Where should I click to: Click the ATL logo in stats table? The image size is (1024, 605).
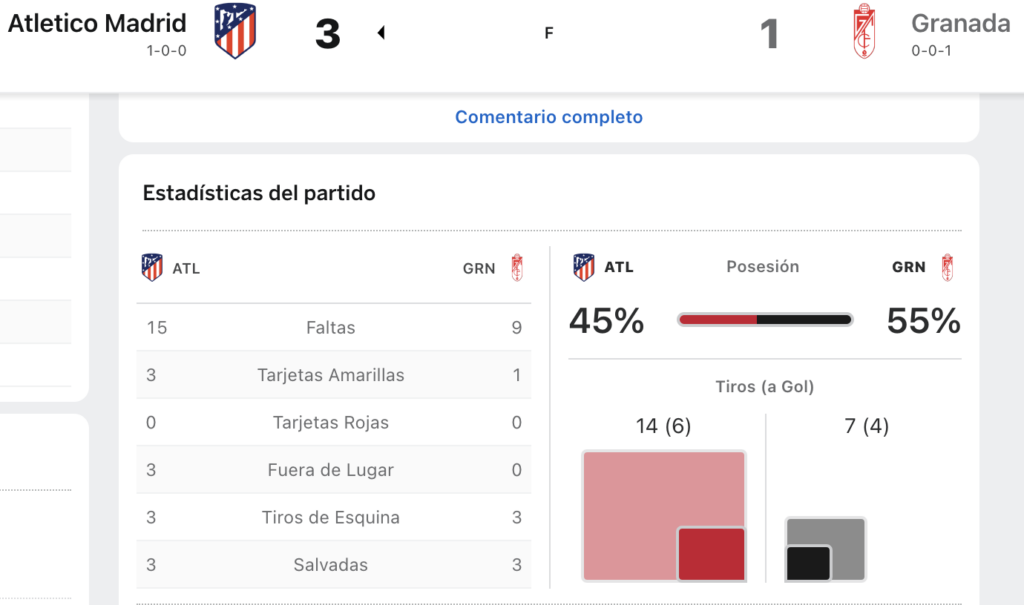coord(152,268)
